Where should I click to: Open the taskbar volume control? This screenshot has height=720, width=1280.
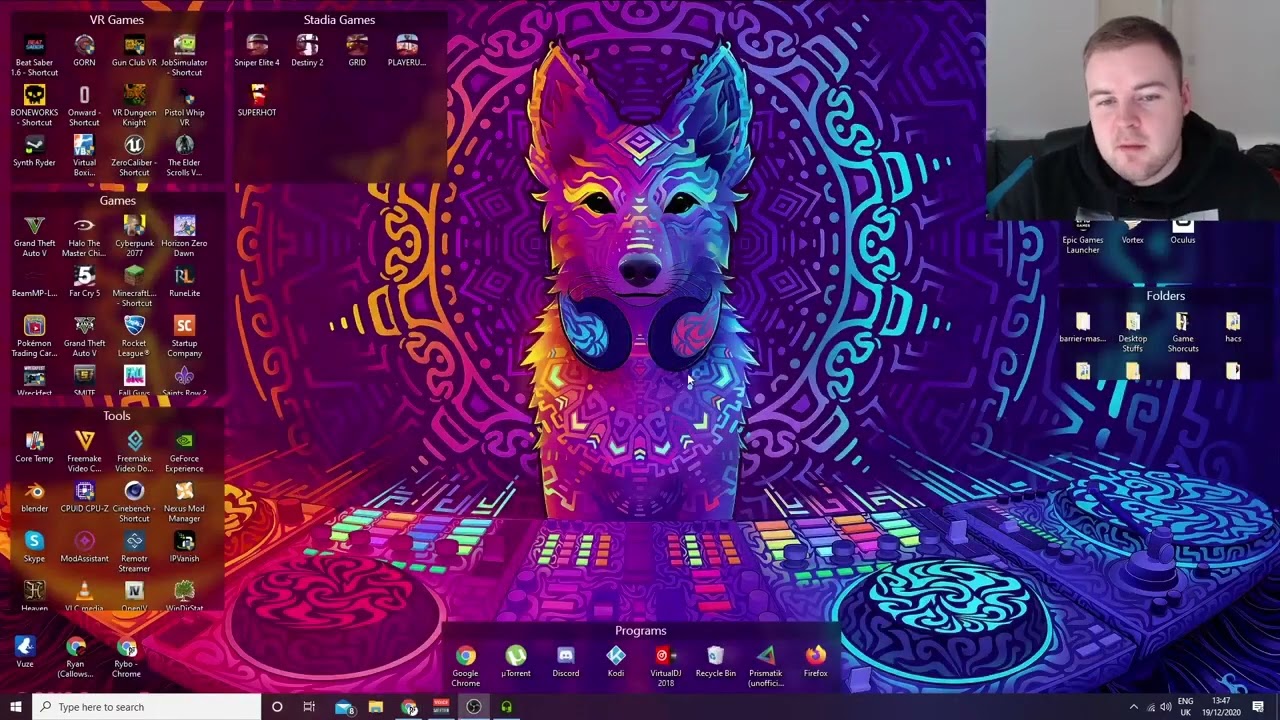click(x=1166, y=707)
